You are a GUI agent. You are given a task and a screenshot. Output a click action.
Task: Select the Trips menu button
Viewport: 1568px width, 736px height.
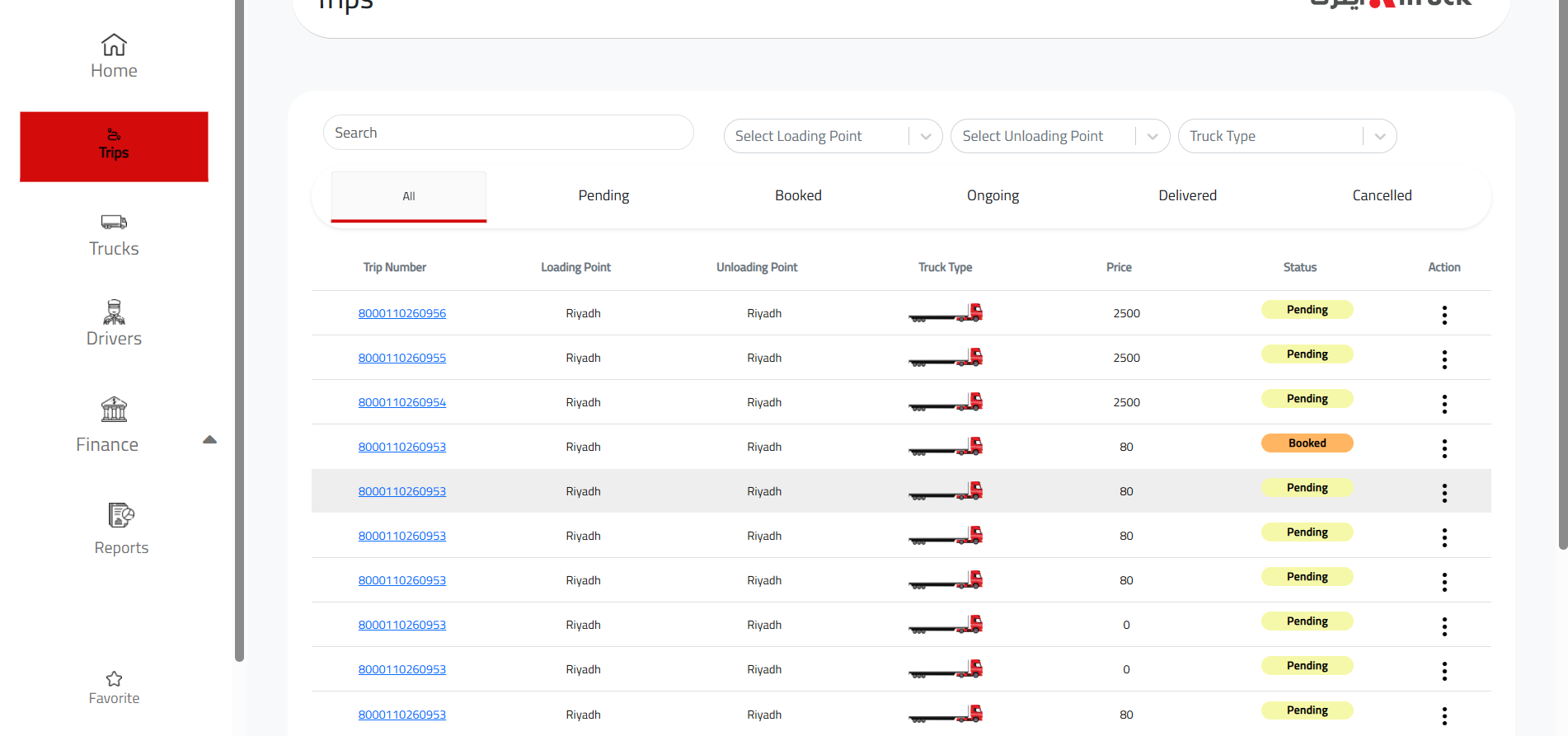[x=114, y=147]
